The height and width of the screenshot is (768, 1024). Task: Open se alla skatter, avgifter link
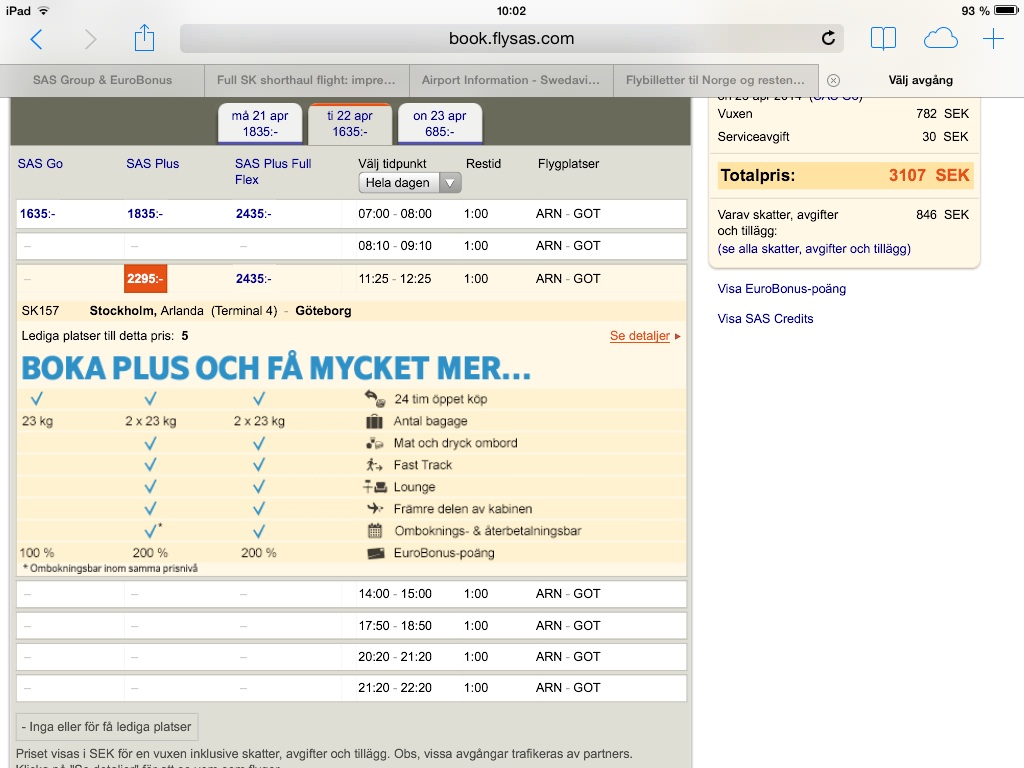pyautogui.click(x=814, y=249)
